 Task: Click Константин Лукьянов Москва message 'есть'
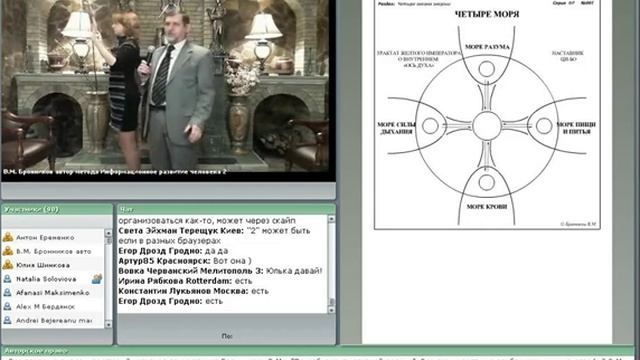click(193, 291)
